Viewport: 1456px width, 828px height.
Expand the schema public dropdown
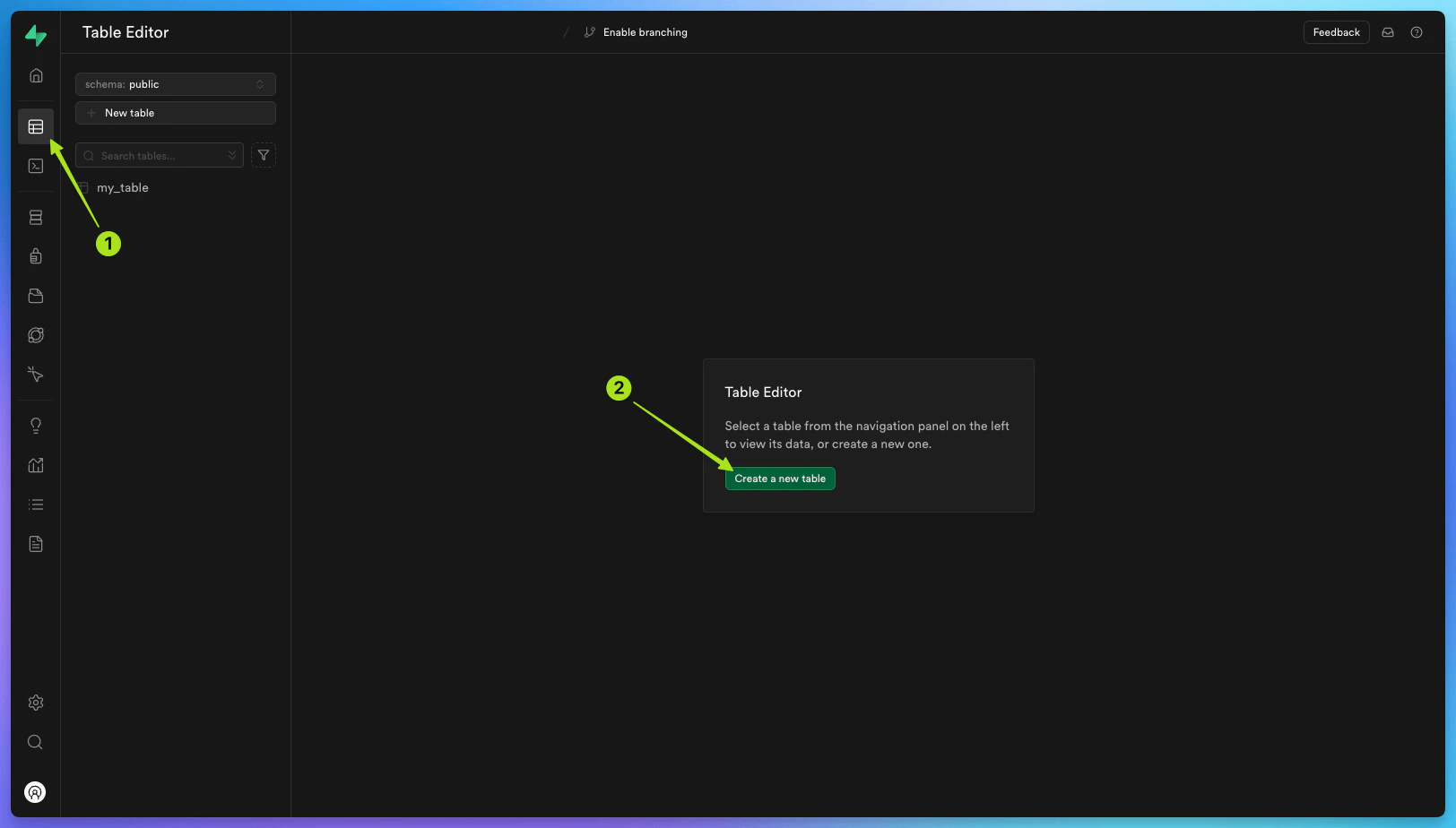click(176, 84)
